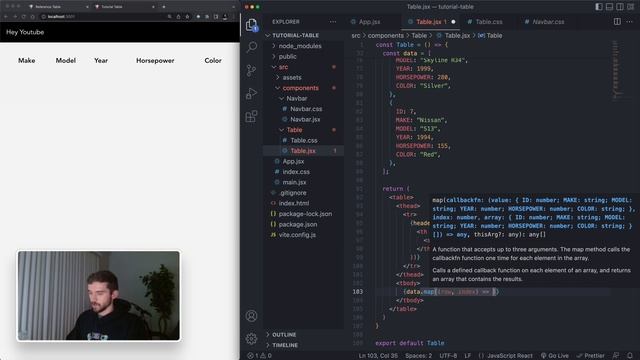640x360 pixels.
Task: Reload the browser page
Action: (24, 17)
